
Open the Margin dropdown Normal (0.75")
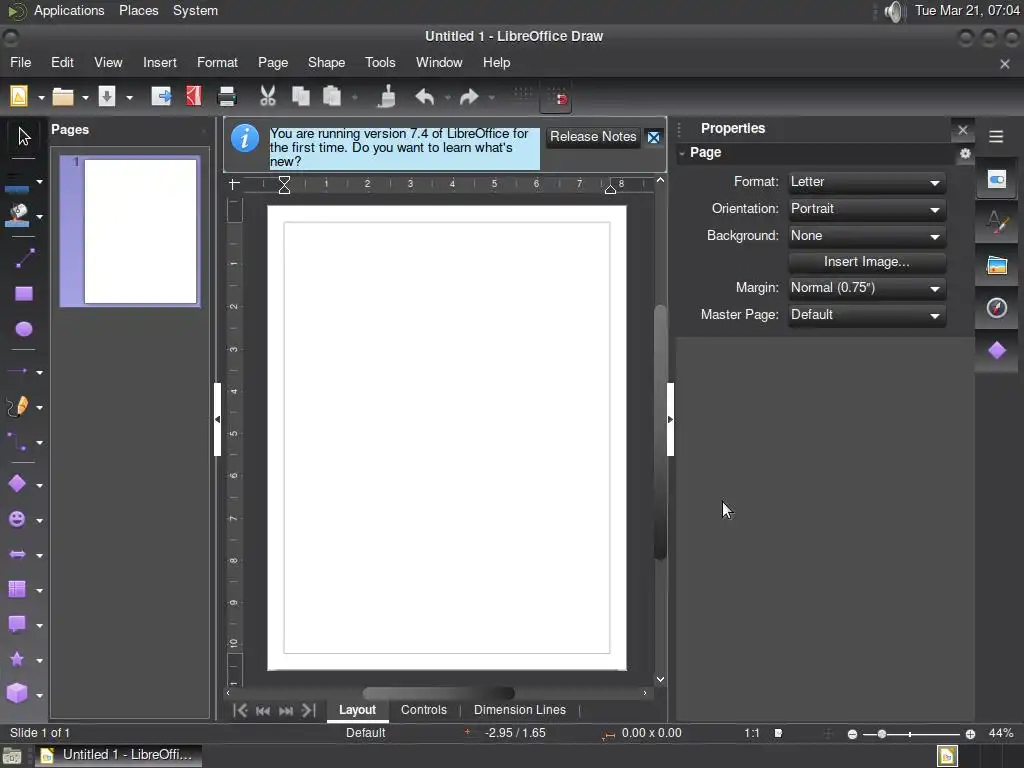(867, 288)
